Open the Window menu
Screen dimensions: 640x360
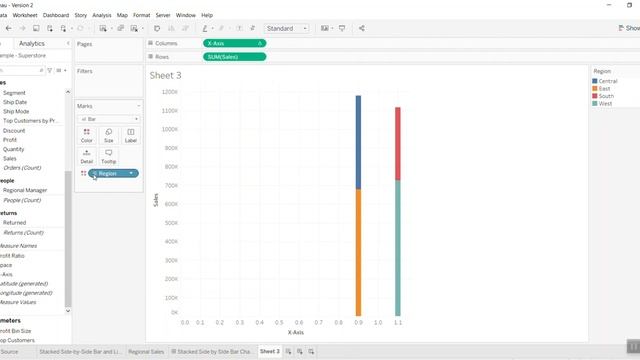coord(186,15)
